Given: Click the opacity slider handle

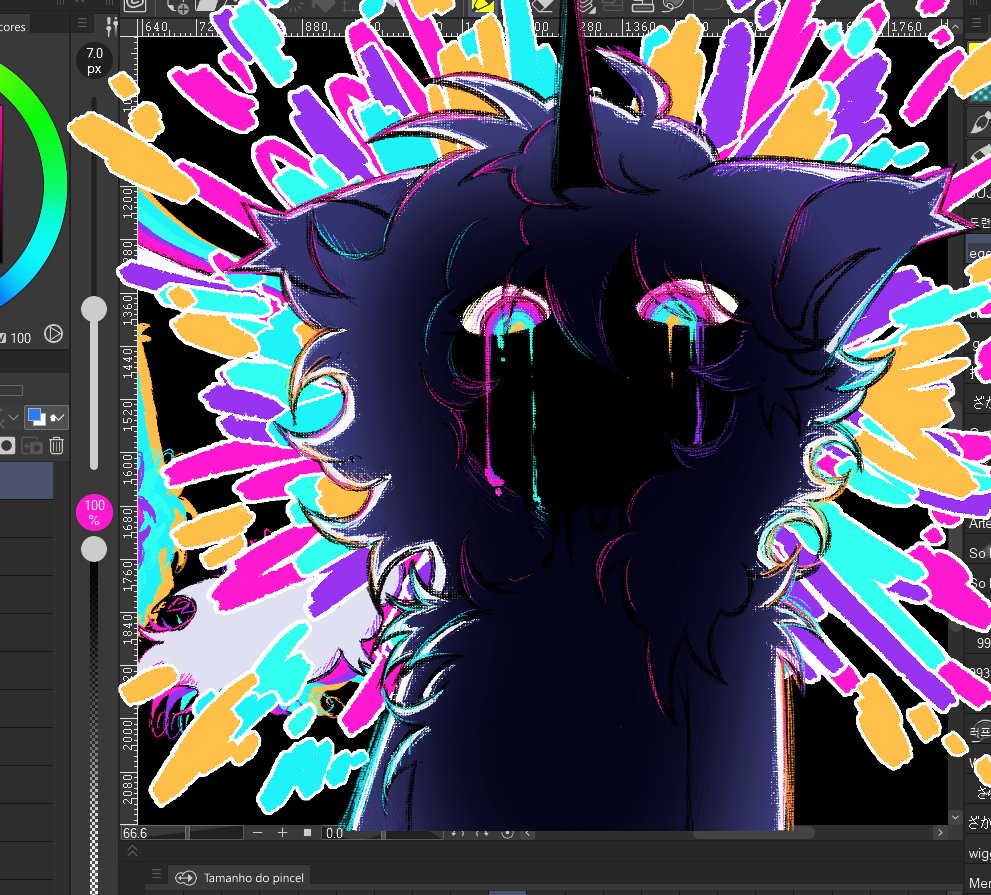Looking at the screenshot, I should [94, 549].
